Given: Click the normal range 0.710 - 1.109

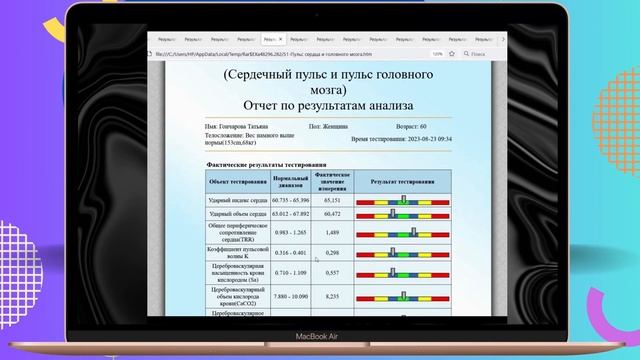Looking at the screenshot, I should tap(291, 273).
